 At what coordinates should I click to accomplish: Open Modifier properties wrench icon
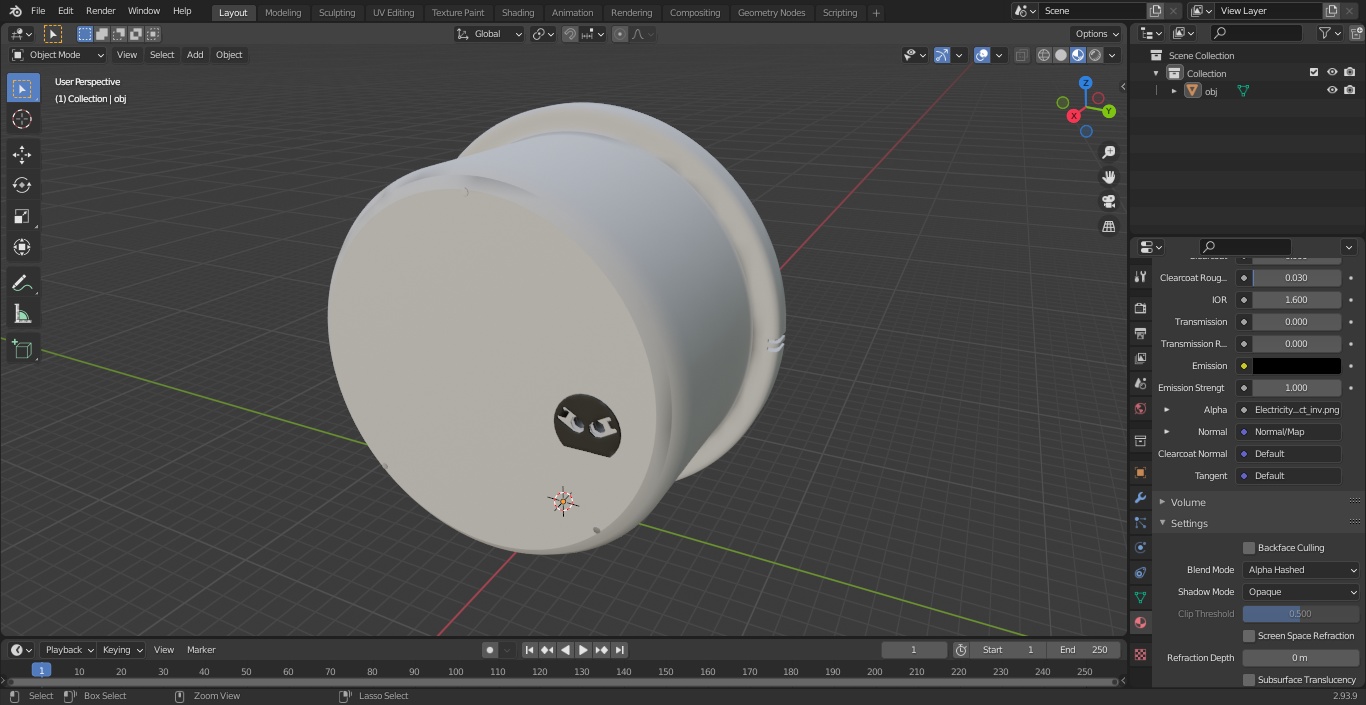[x=1140, y=497]
